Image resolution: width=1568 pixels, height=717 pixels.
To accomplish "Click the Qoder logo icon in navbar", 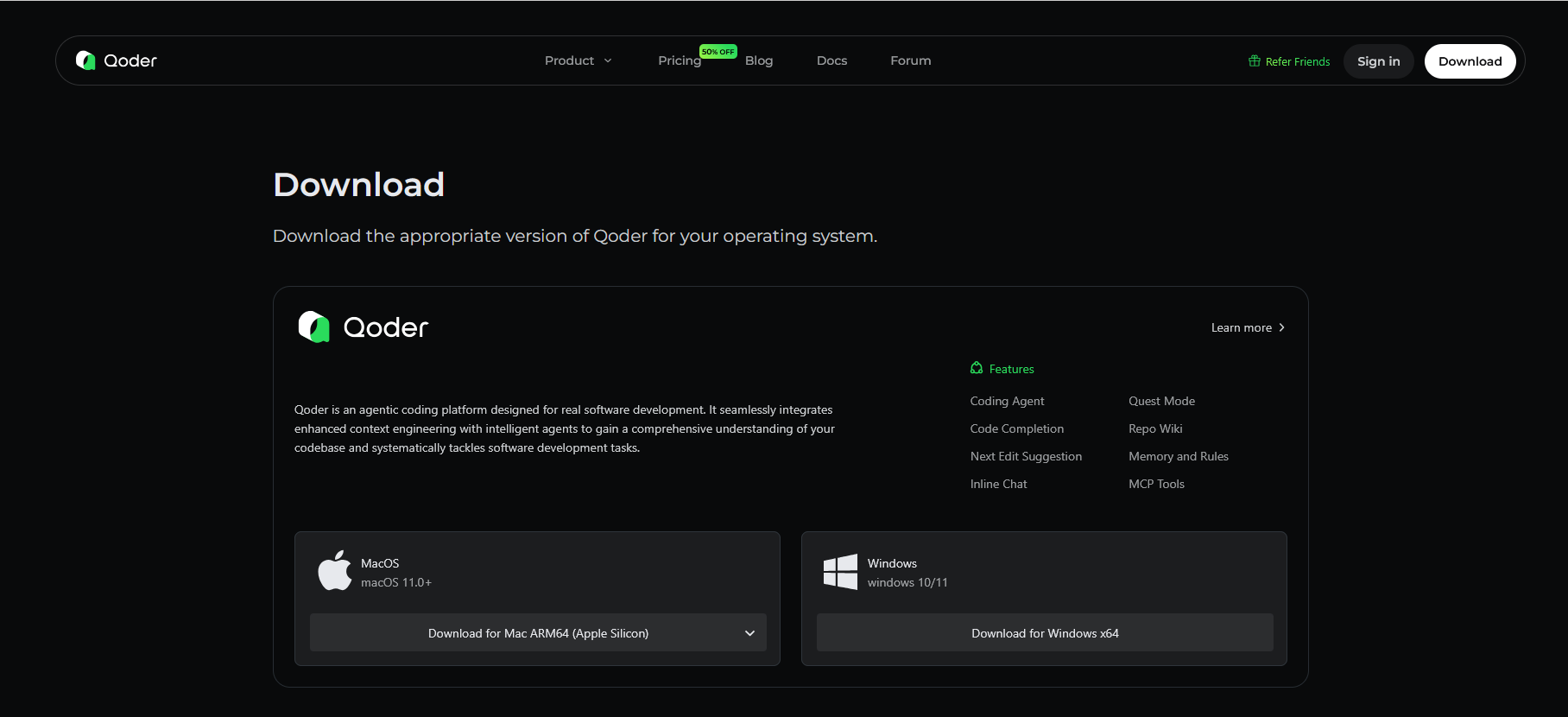I will [85, 60].
